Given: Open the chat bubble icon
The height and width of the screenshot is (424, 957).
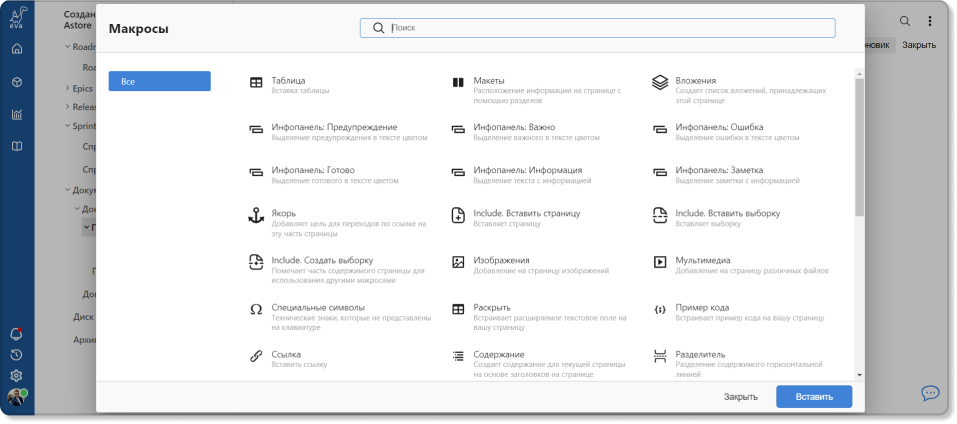Looking at the screenshot, I should [930, 393].
